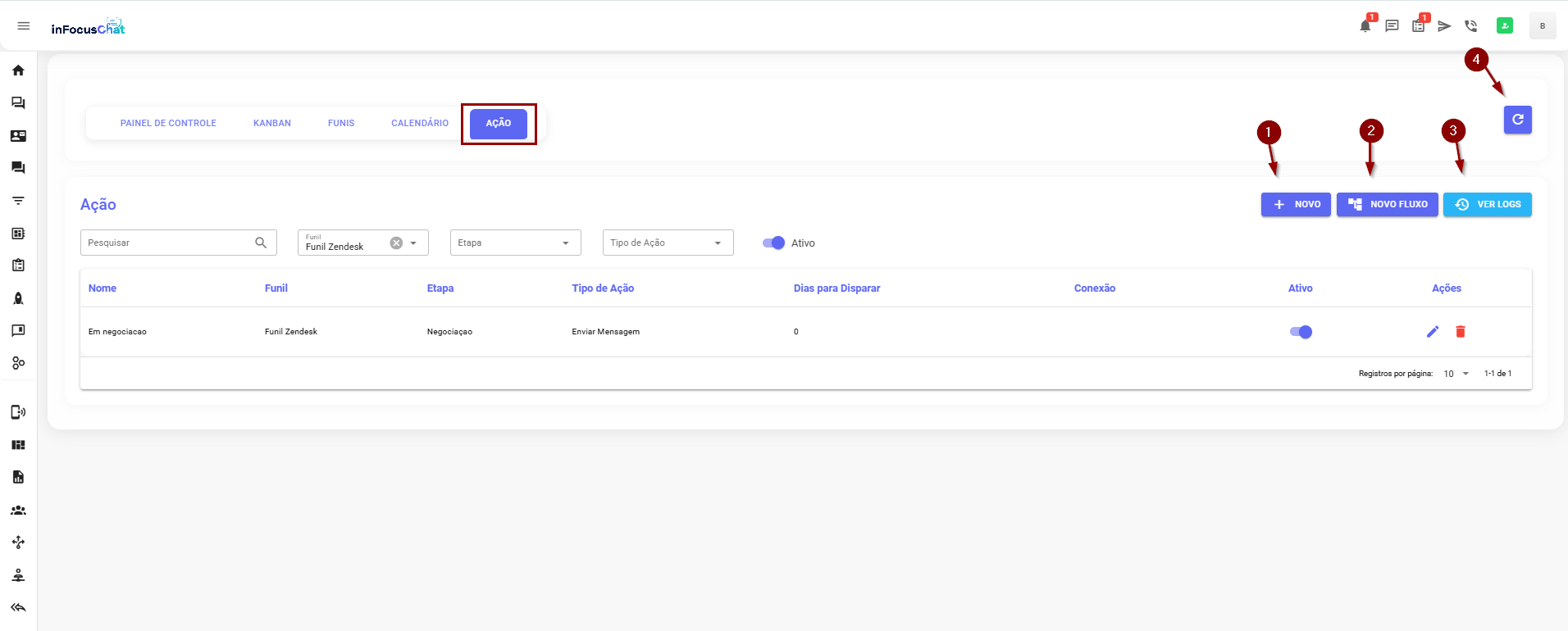Click the phone call icon in header
This screenshot has width=1568, height=631.
(1471, 26)
